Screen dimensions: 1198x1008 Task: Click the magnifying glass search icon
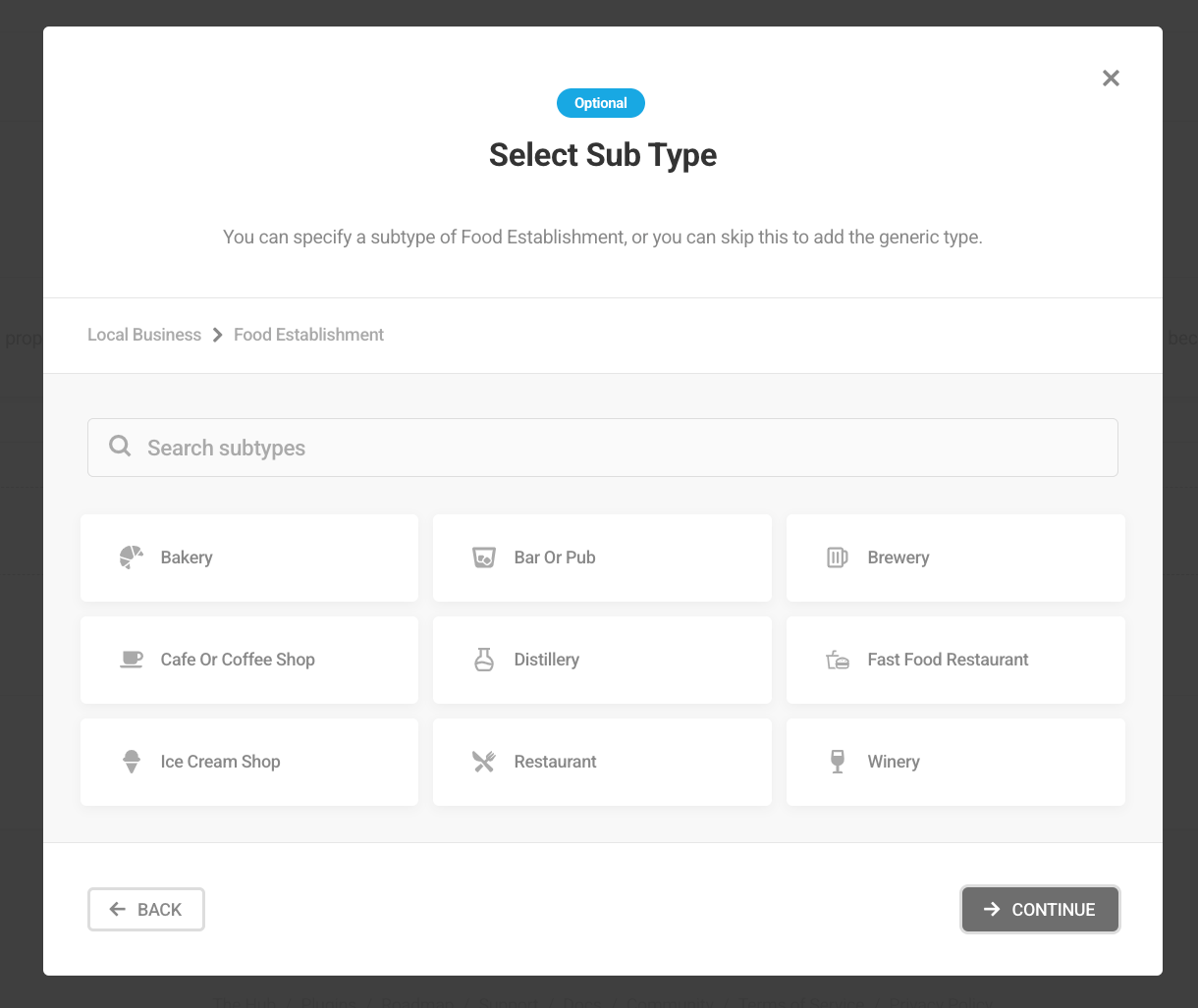(120, 447)
